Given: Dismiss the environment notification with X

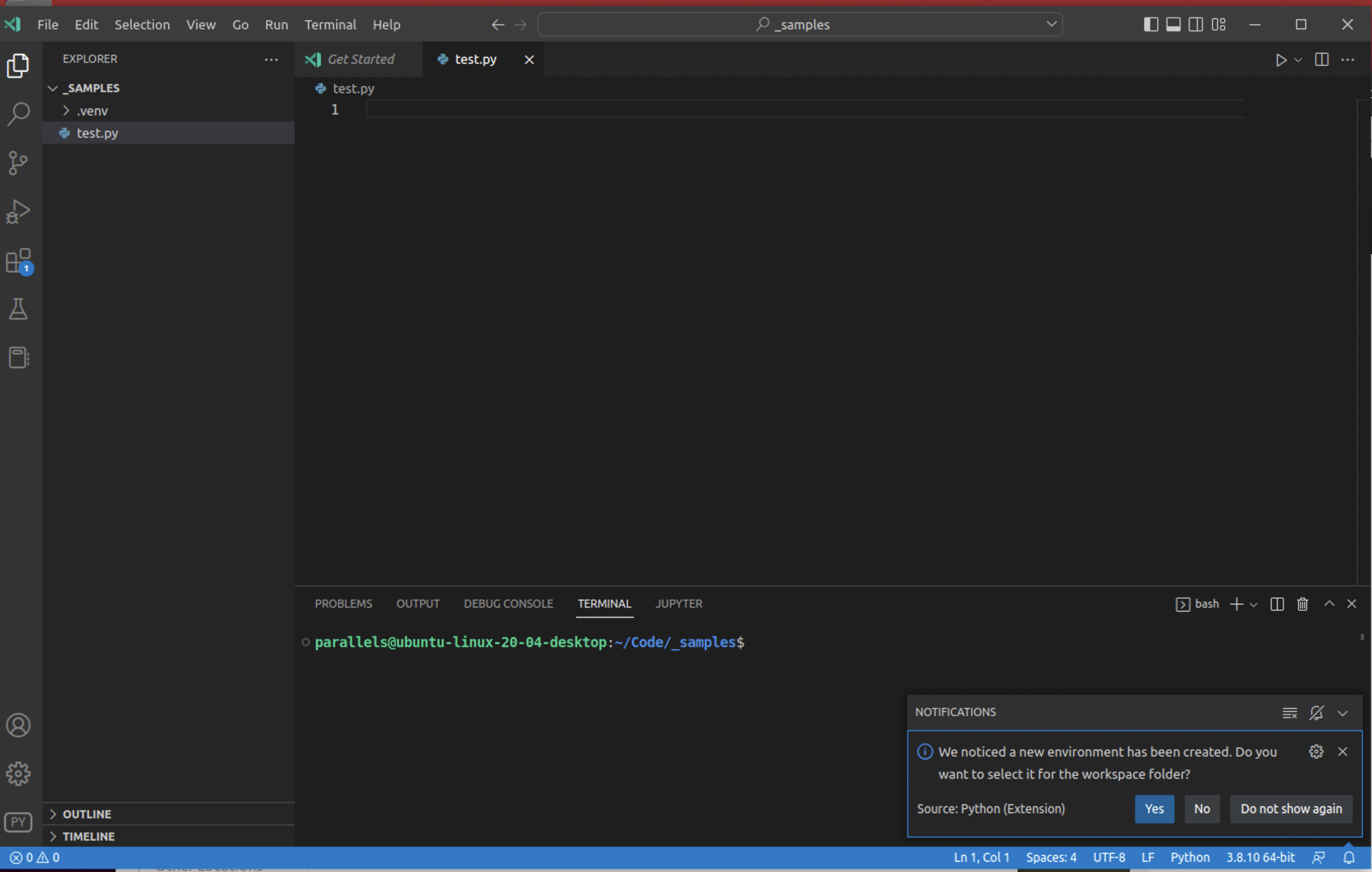Looking at the screenshot, I should [x=1342, y=752].
